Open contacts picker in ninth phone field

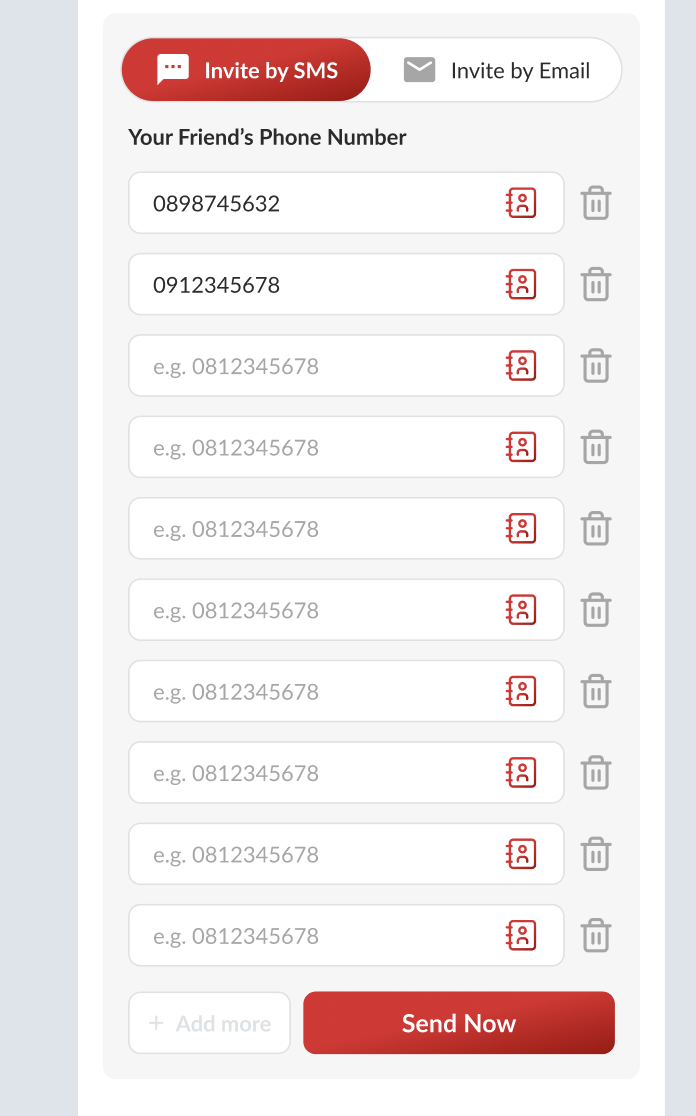pos(521,854)
